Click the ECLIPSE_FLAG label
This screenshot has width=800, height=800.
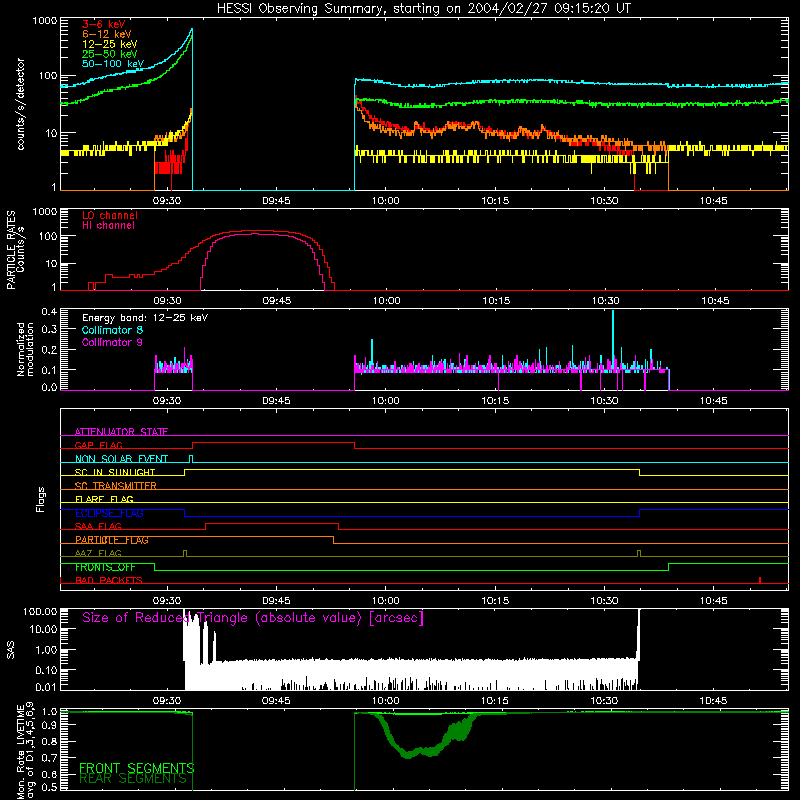[109, 513]
